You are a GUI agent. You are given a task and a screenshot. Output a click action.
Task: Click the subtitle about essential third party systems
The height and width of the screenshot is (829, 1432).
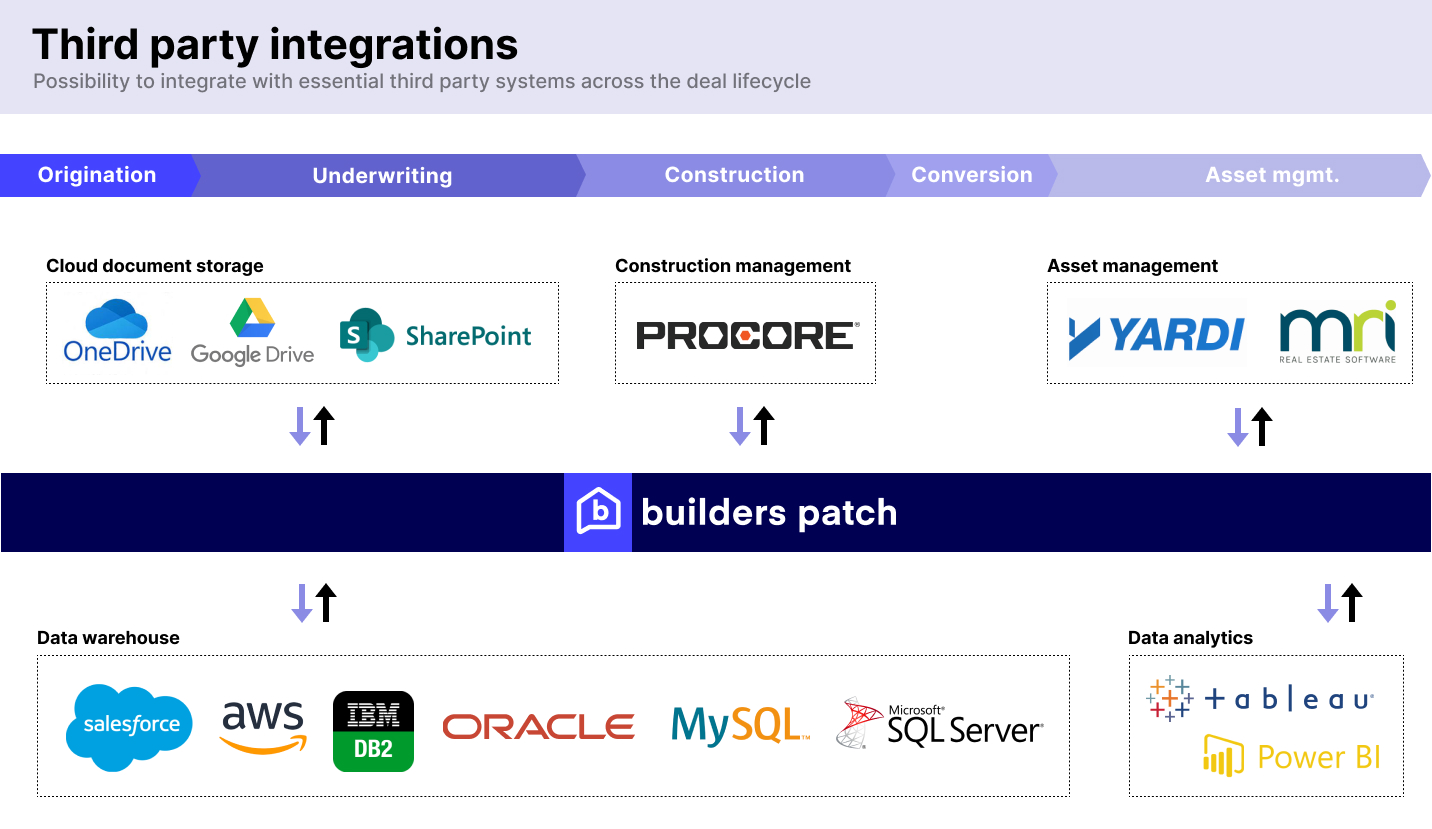[x=422, y=81]
